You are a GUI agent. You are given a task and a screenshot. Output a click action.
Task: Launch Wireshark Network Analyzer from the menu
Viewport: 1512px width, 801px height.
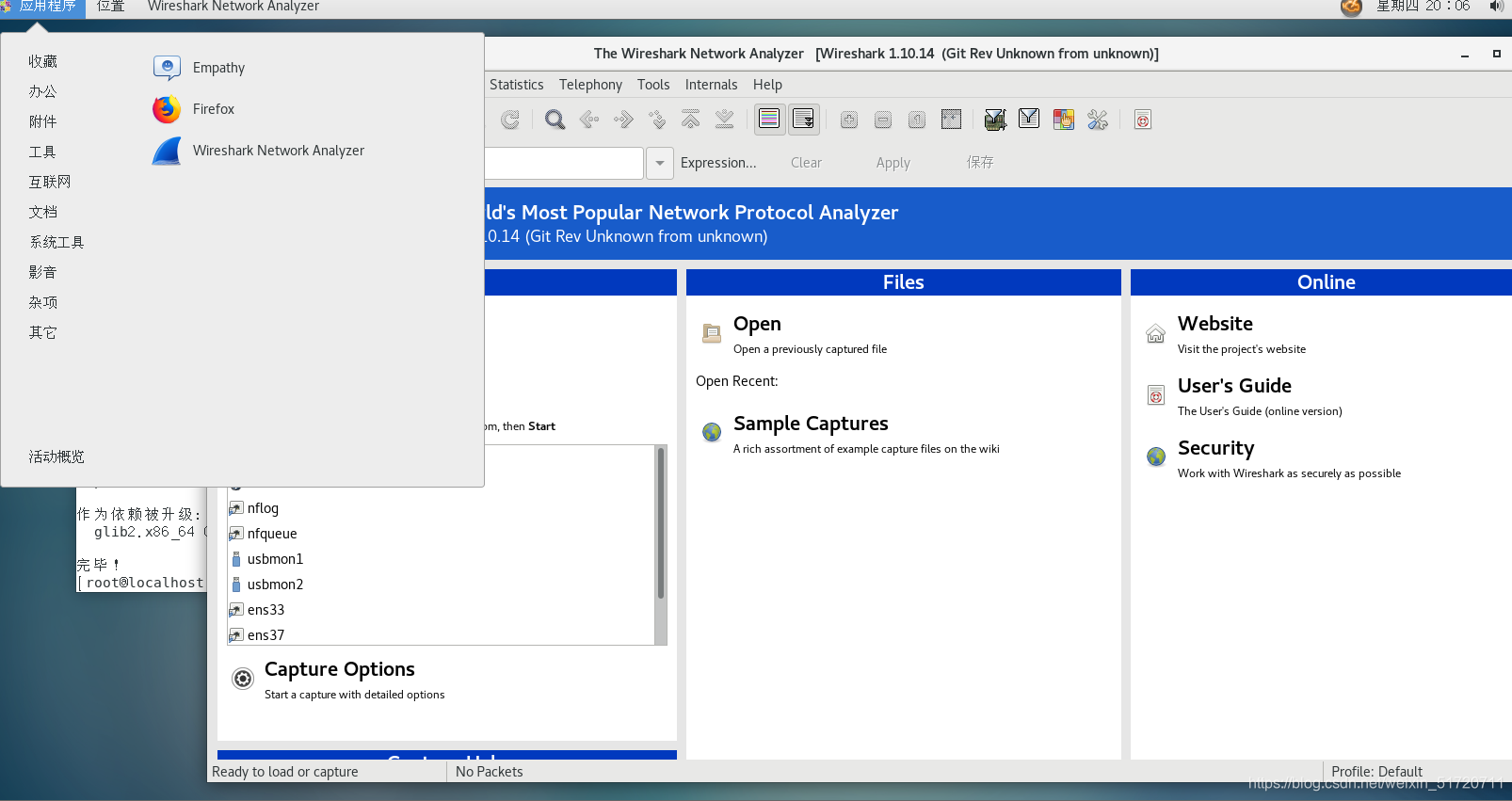click(x=279, y=151)
